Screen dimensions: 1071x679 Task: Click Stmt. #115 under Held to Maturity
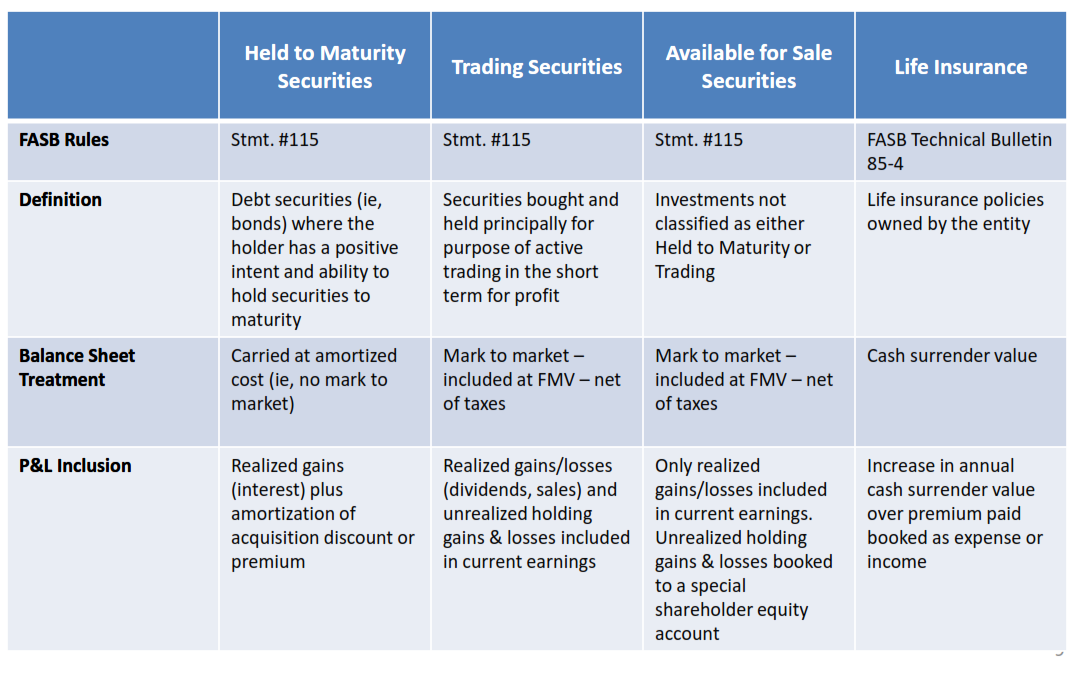click(275, 139)
